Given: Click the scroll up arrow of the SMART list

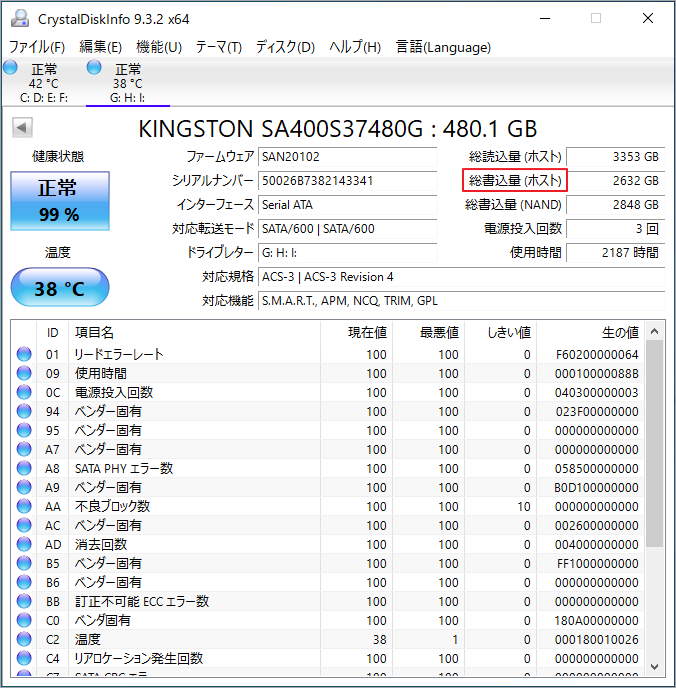Looking at the screenshot, I should [655, 331].
